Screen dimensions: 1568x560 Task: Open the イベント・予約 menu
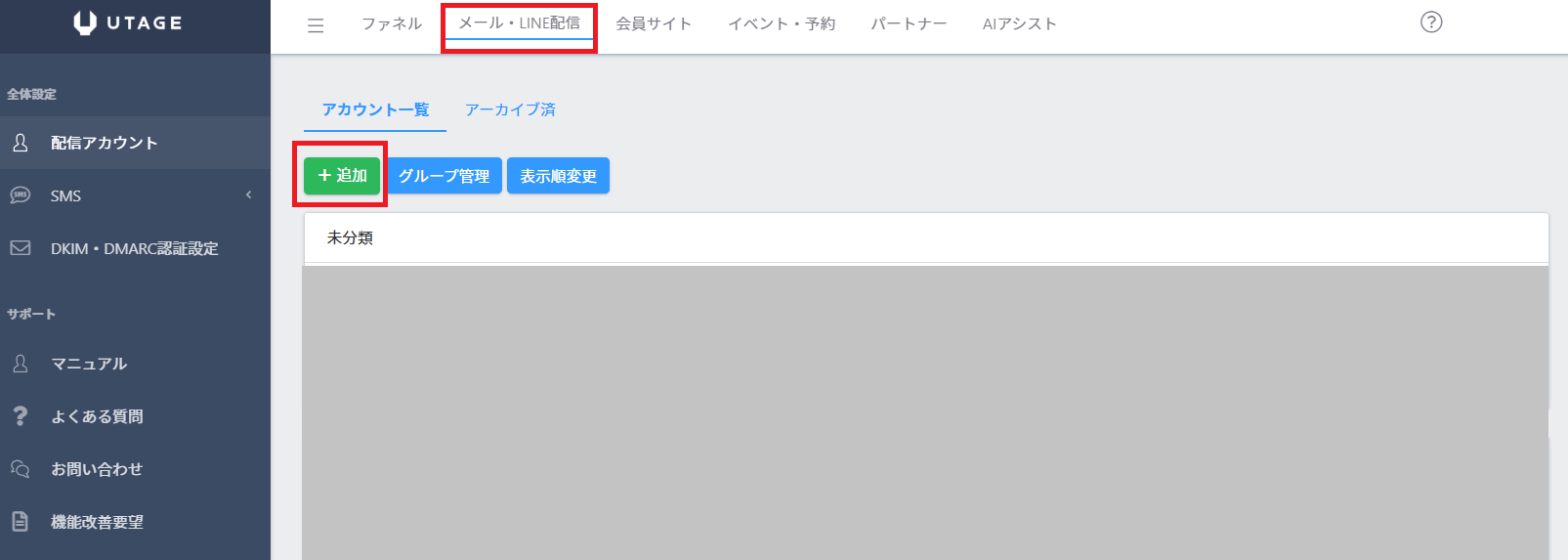point(782,23)
